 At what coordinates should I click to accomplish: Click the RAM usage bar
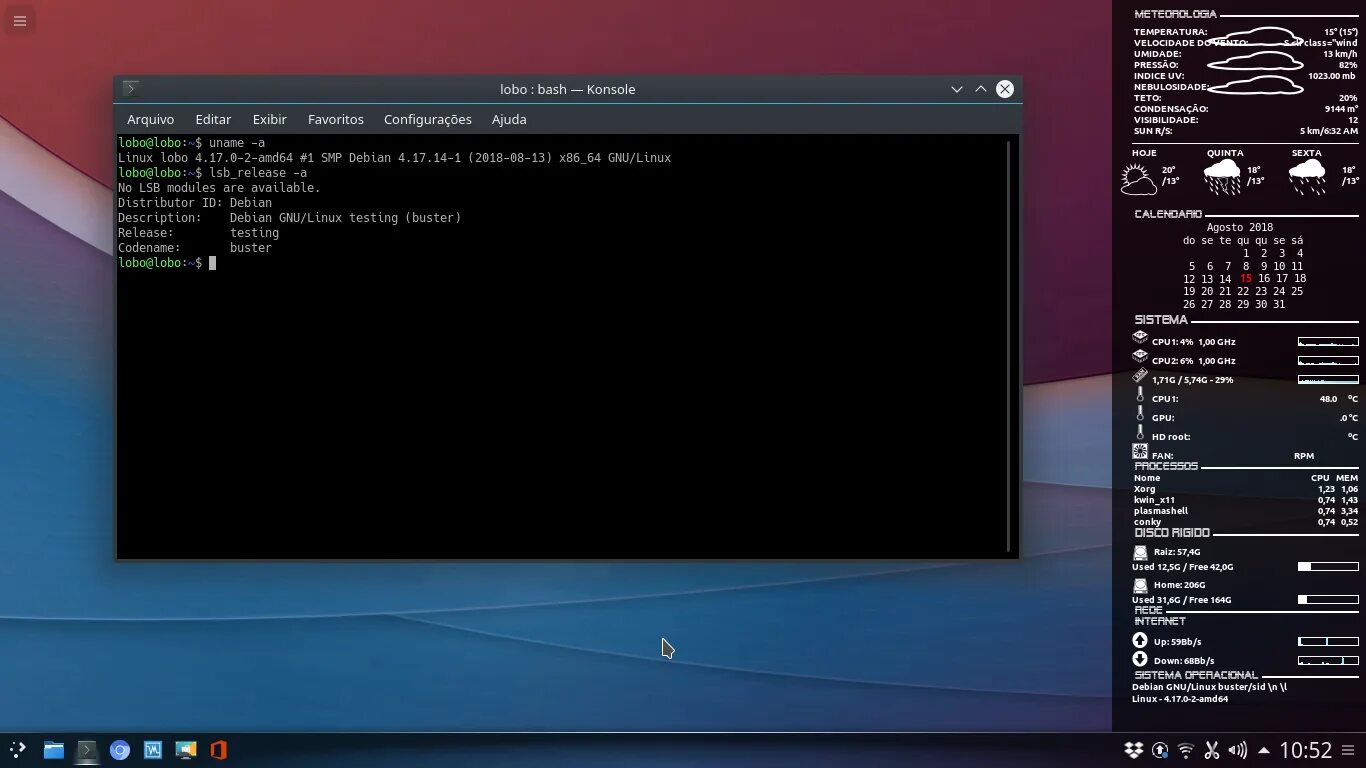pyautogui.click(x=1328, y=380)
